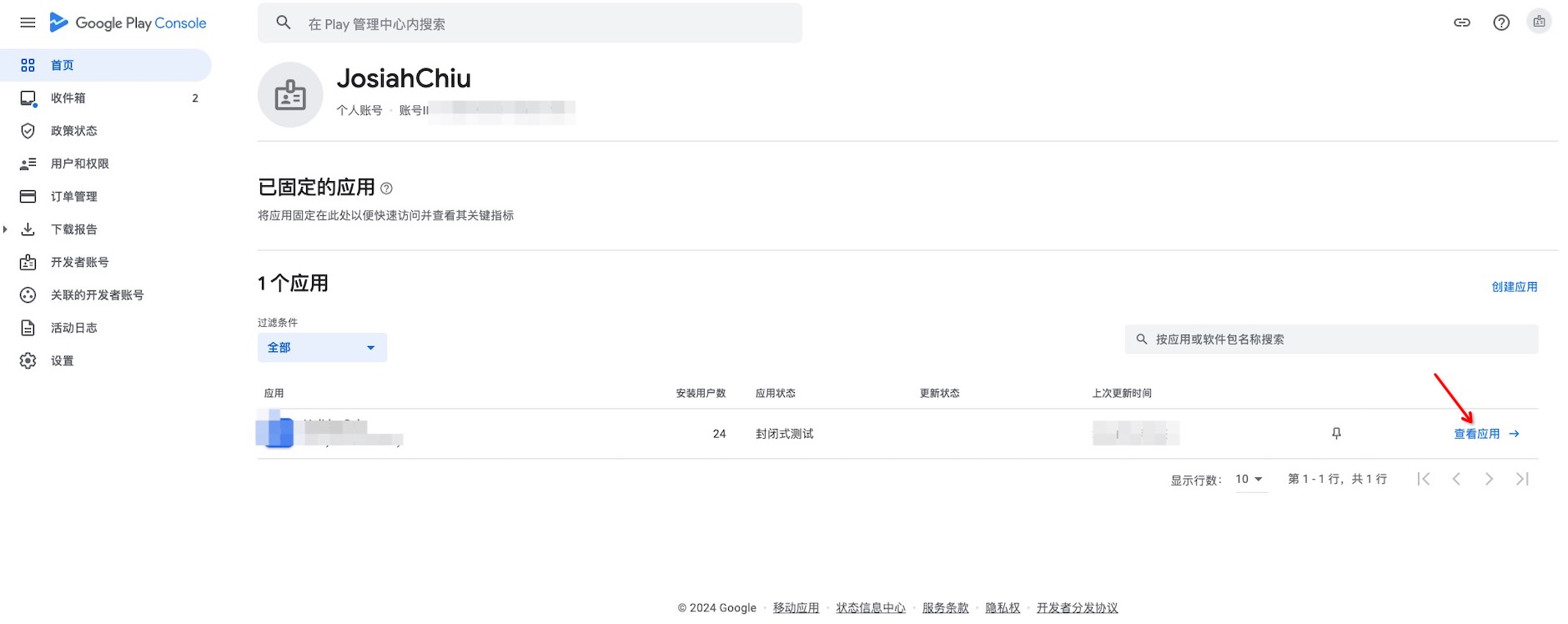Click the JosiahChiu developer badge avatar
Screen dimensions: 1568x624
(290, 95)
